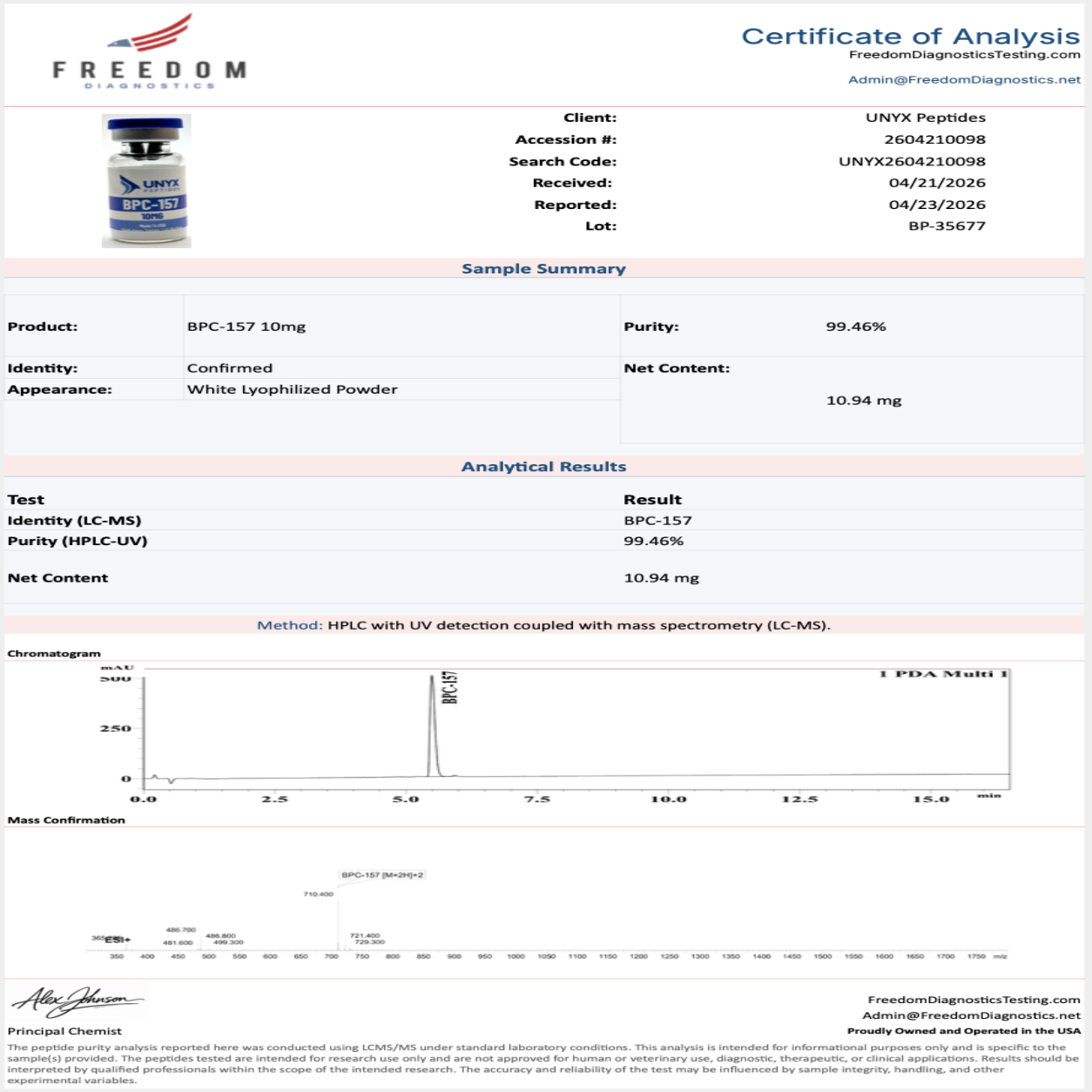Click the Alex Johnson signature image
1092x1092 pixels.
(78, 1001)
